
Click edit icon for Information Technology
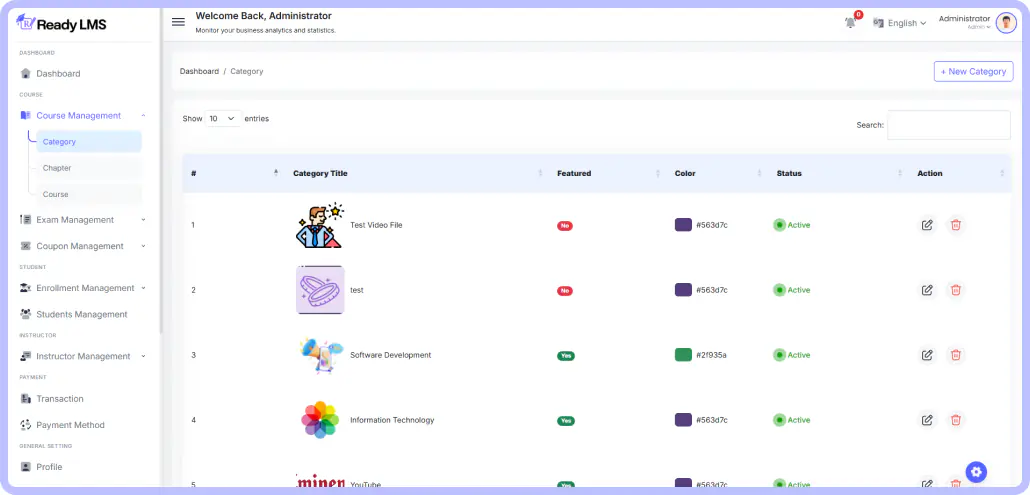click(927, 420)
